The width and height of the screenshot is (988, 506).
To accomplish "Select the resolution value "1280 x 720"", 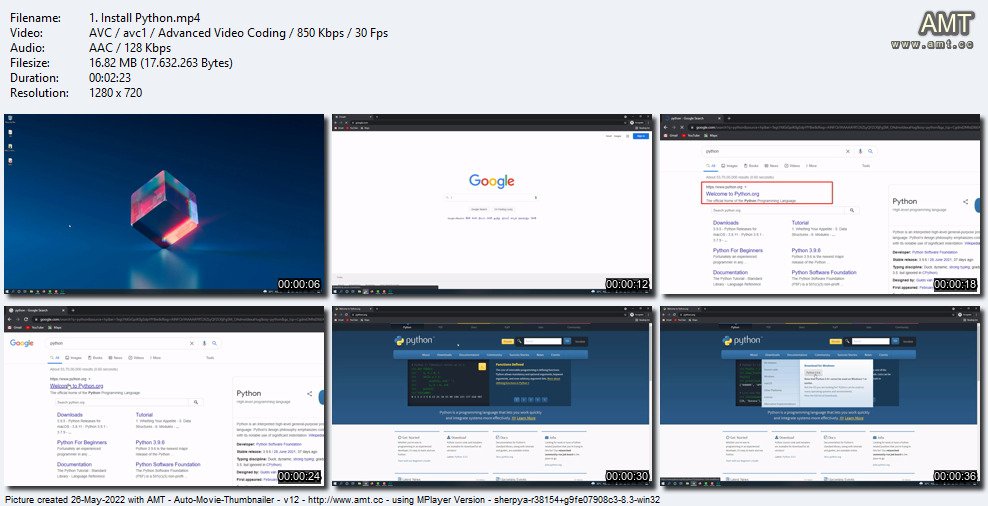I will (116, 93).
